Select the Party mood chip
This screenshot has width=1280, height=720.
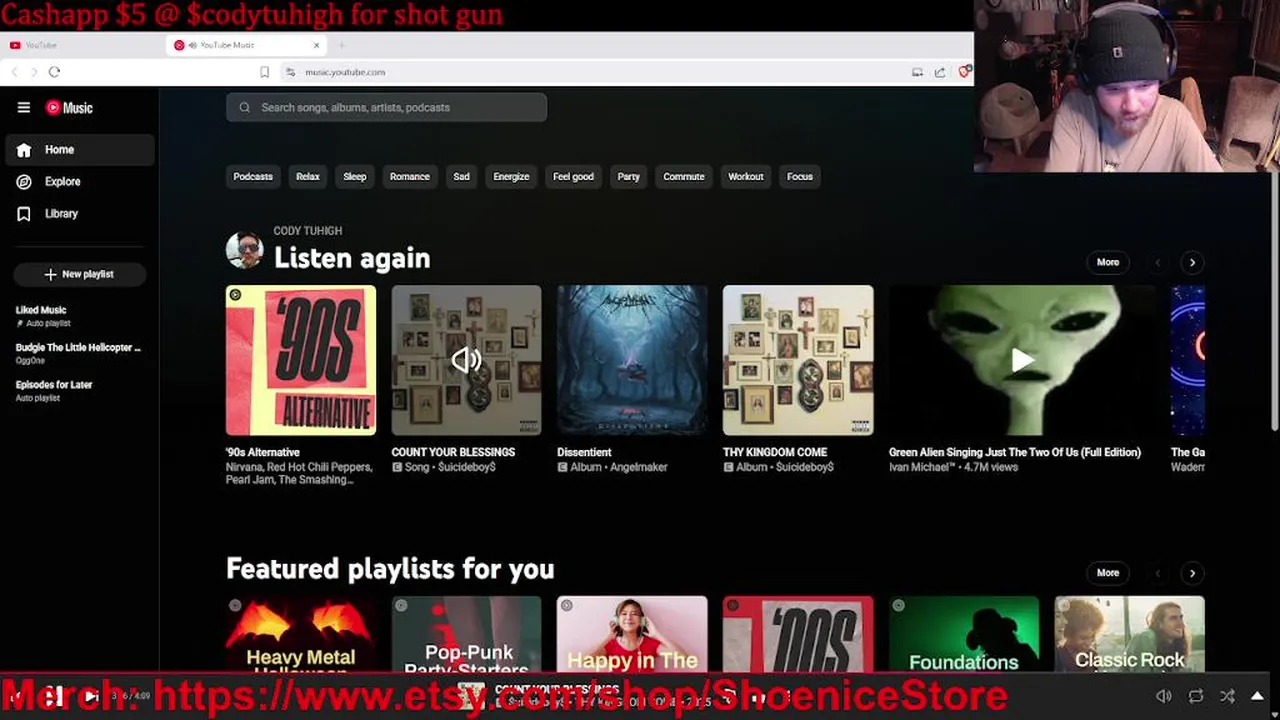tap(628, 176)
